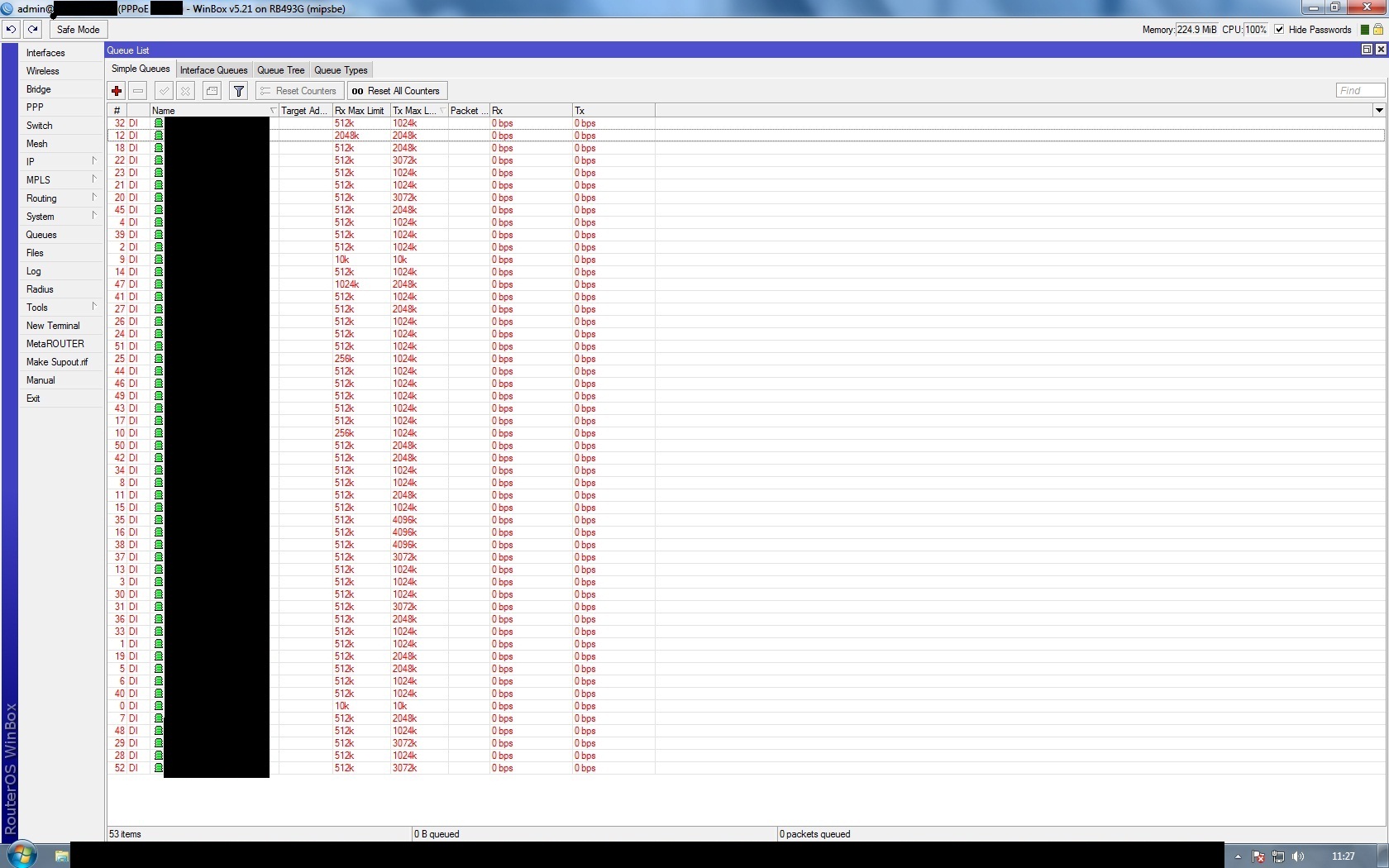Select the queue icon in row 45

(x=159, y=210)
